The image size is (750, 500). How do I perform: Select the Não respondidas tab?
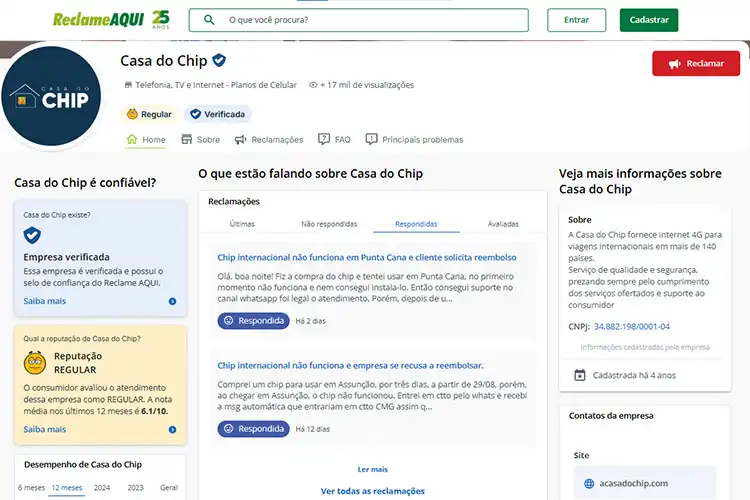pyautogui.click(x=329, y=224)
